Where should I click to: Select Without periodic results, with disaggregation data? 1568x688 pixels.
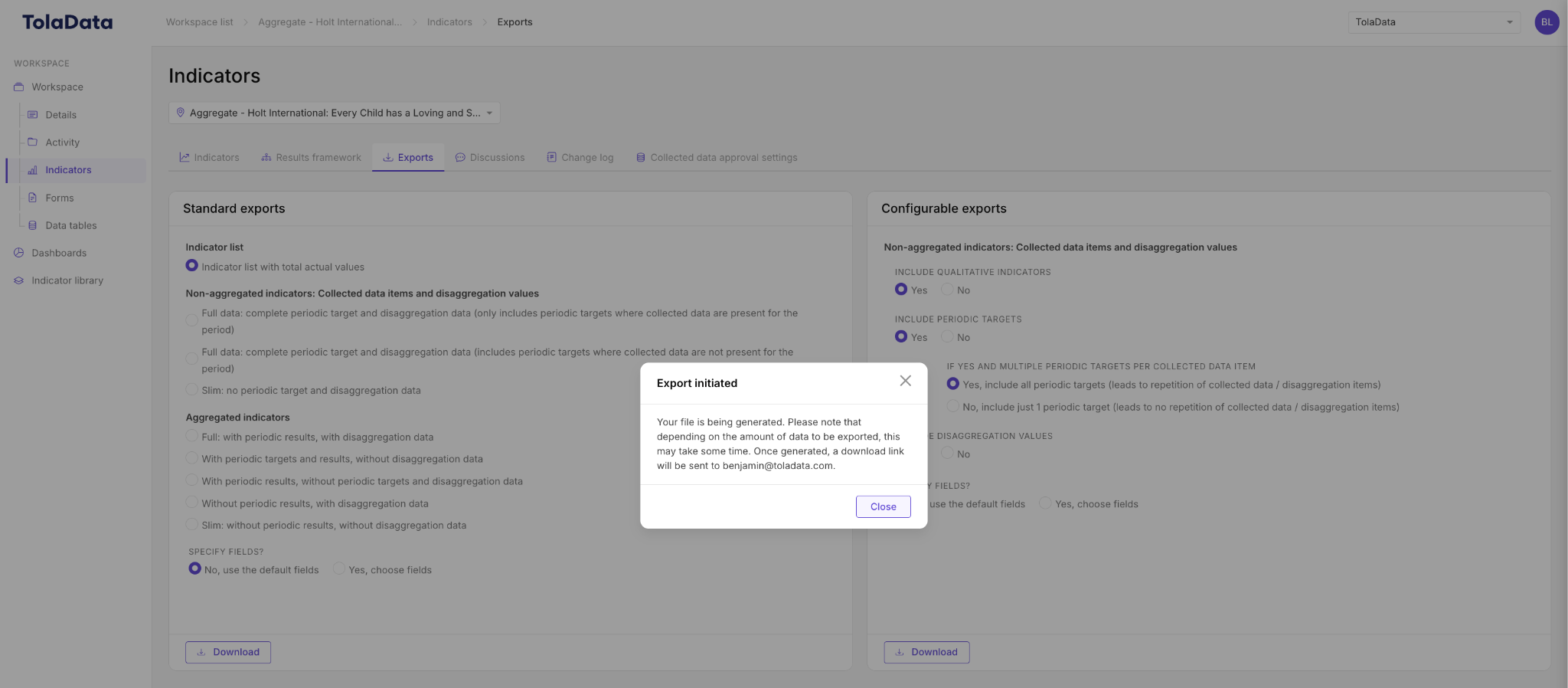(x=192, y=503)
